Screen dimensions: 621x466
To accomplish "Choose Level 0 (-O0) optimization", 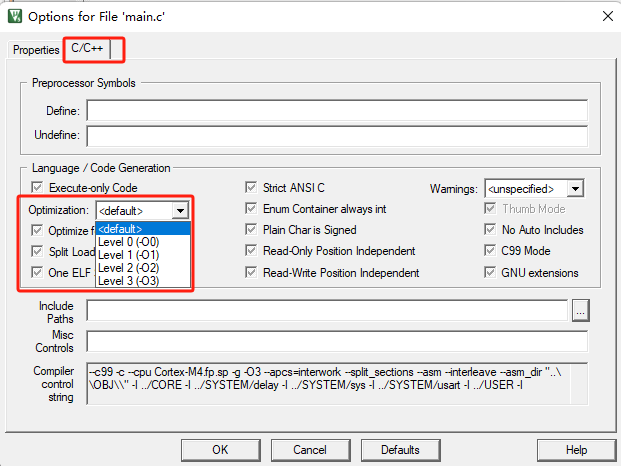I will tap(131, 241).
